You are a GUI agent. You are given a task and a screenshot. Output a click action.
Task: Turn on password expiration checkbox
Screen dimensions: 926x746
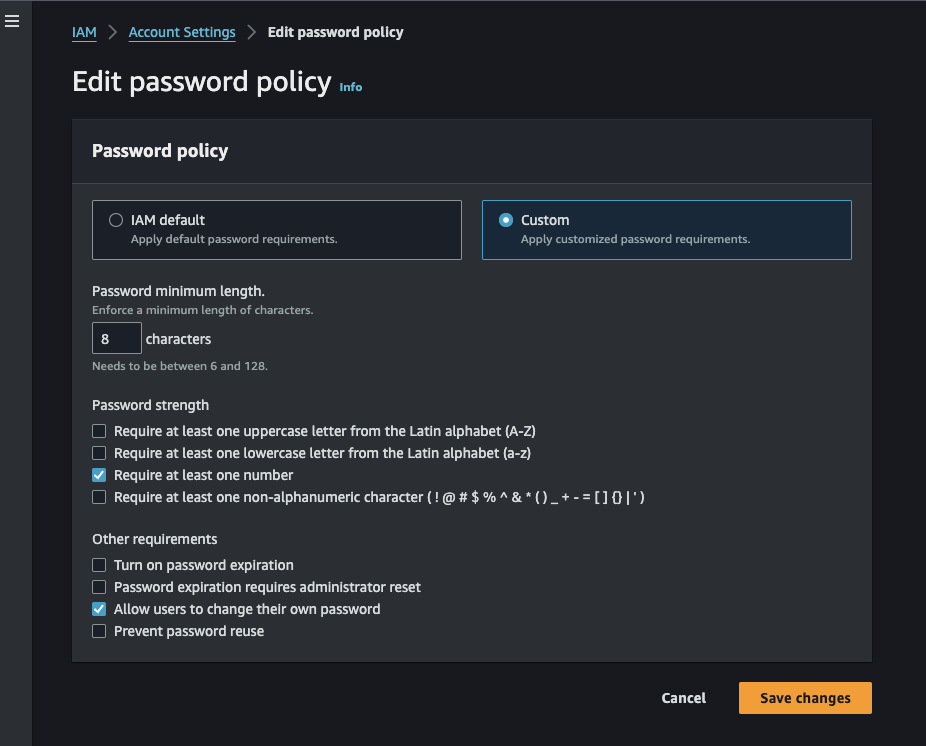pyautogui.click(x=99, y=565)
